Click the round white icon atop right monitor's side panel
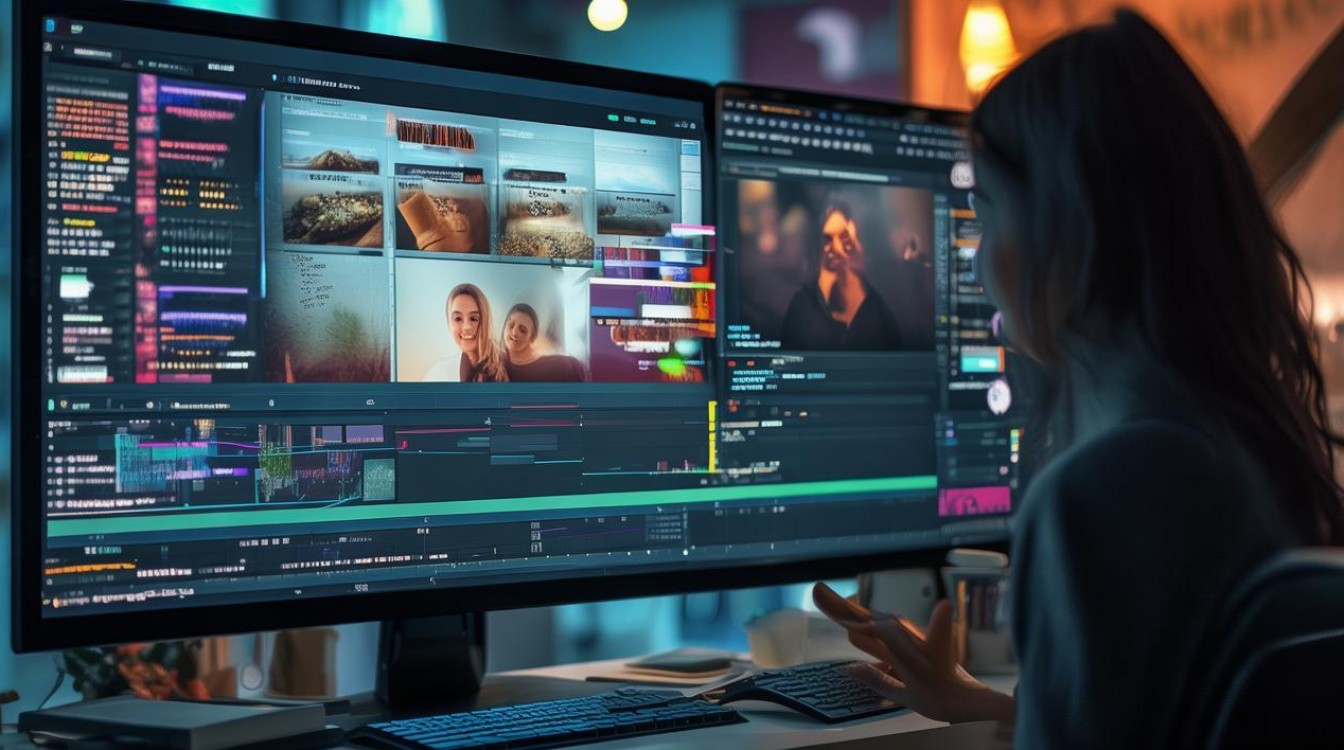The height and width of the screenshot is (750, 1344). pos(961,174)
